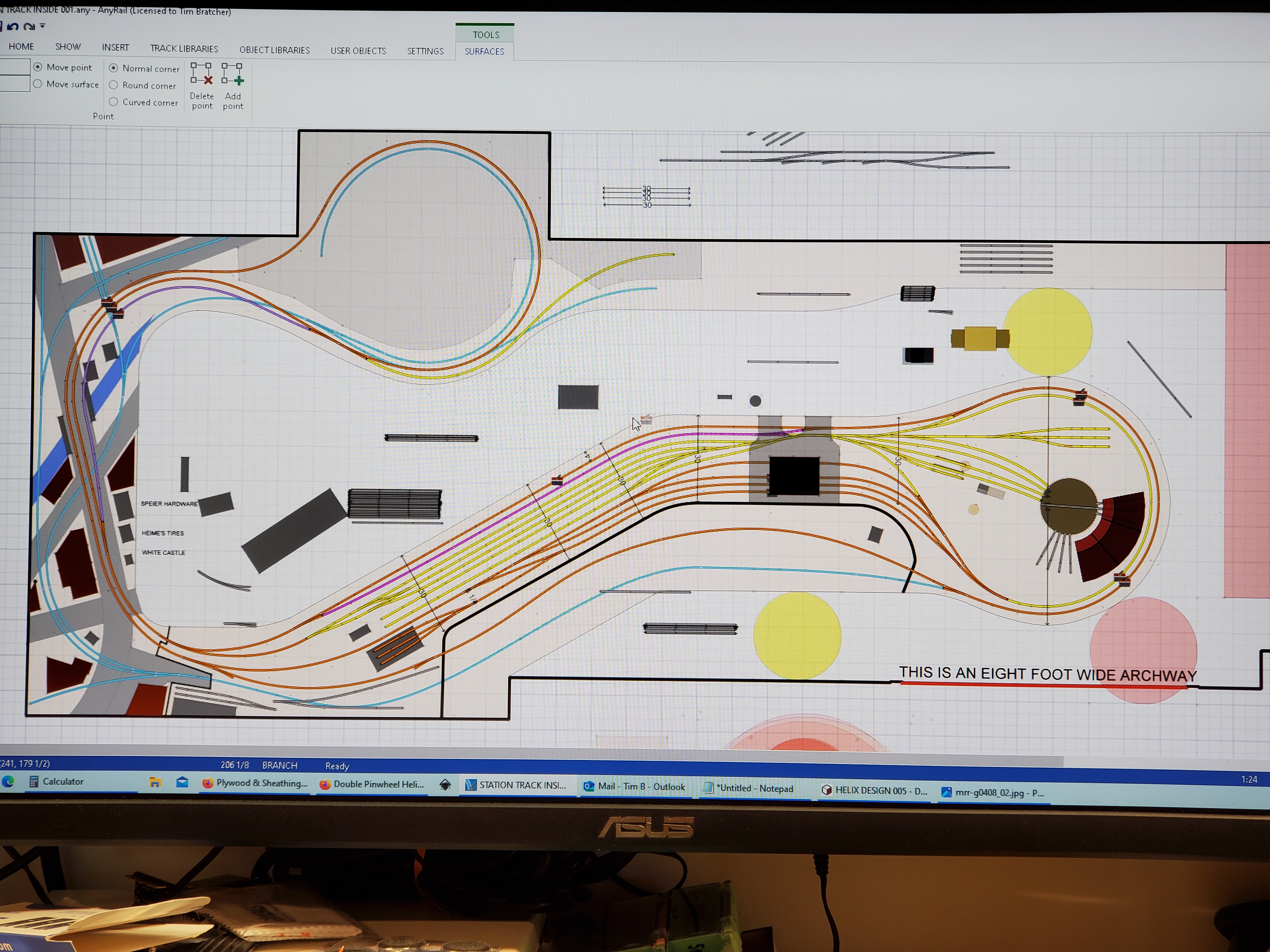Select the Move point radio button

coord(38,67)
